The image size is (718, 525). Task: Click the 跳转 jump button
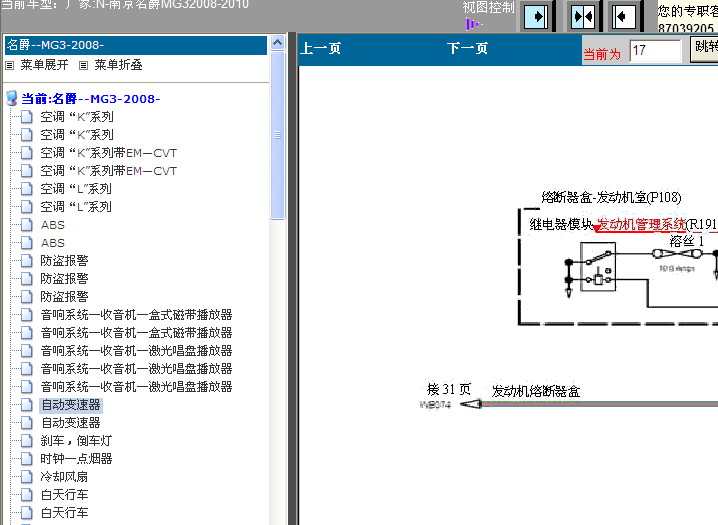coord(704,49)
